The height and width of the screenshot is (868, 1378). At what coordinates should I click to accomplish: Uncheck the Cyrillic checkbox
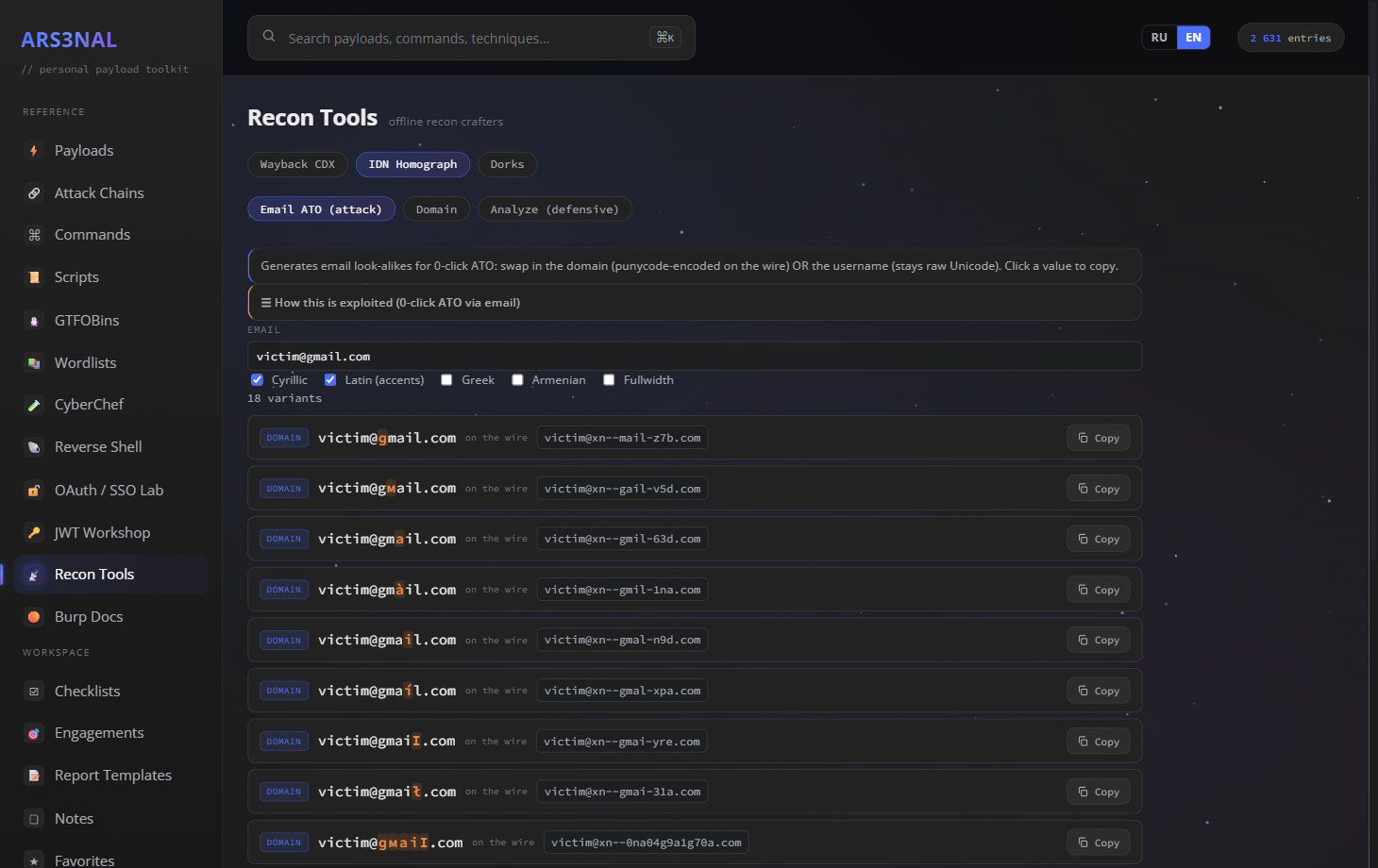tap(257, 380)
